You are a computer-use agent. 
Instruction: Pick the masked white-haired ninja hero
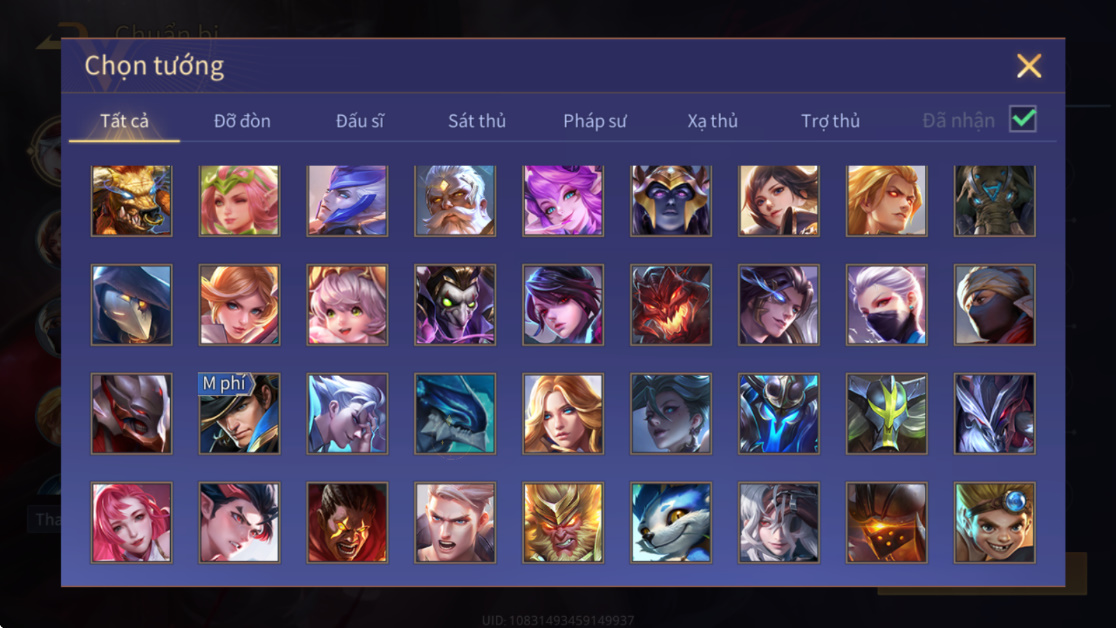pos(886,305)
